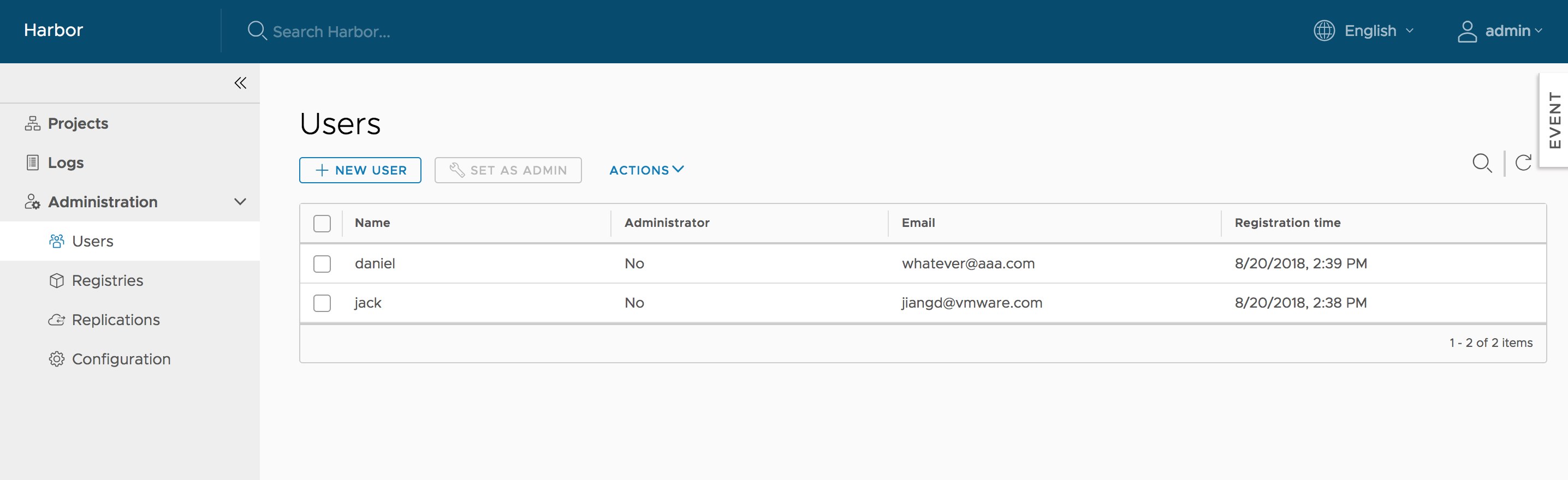Click the SET AS ADMIN button
1568x480 pixels.
(508, 170)
